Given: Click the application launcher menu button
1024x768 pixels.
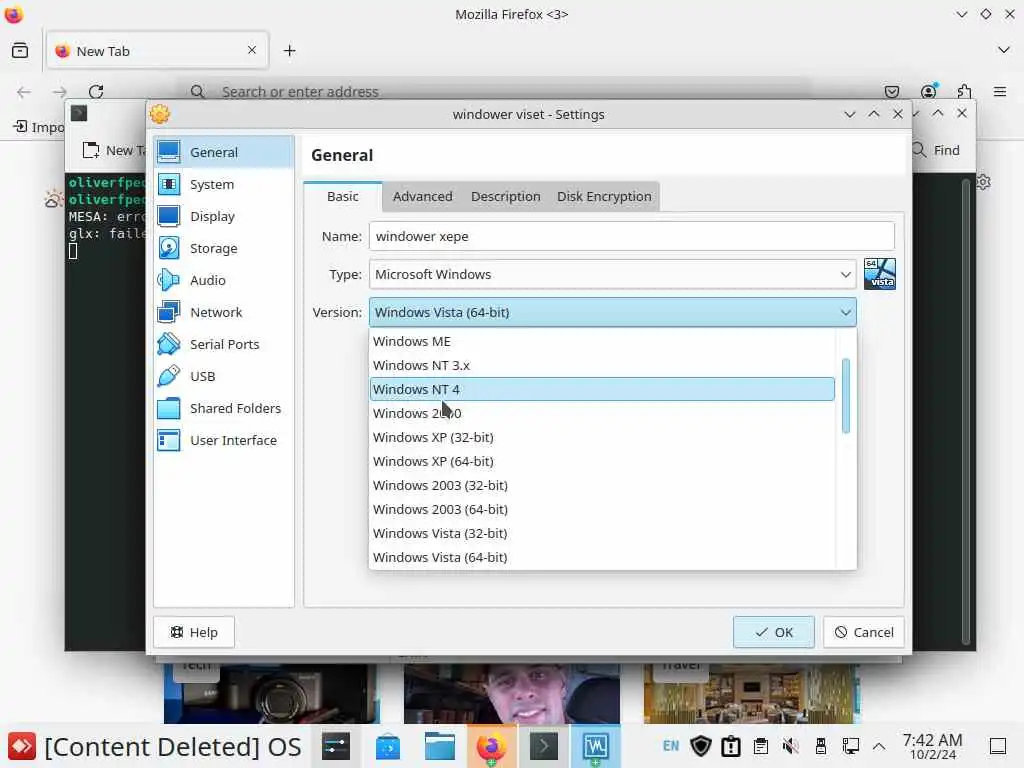Looking at the screenshot, I should (22, 746).
